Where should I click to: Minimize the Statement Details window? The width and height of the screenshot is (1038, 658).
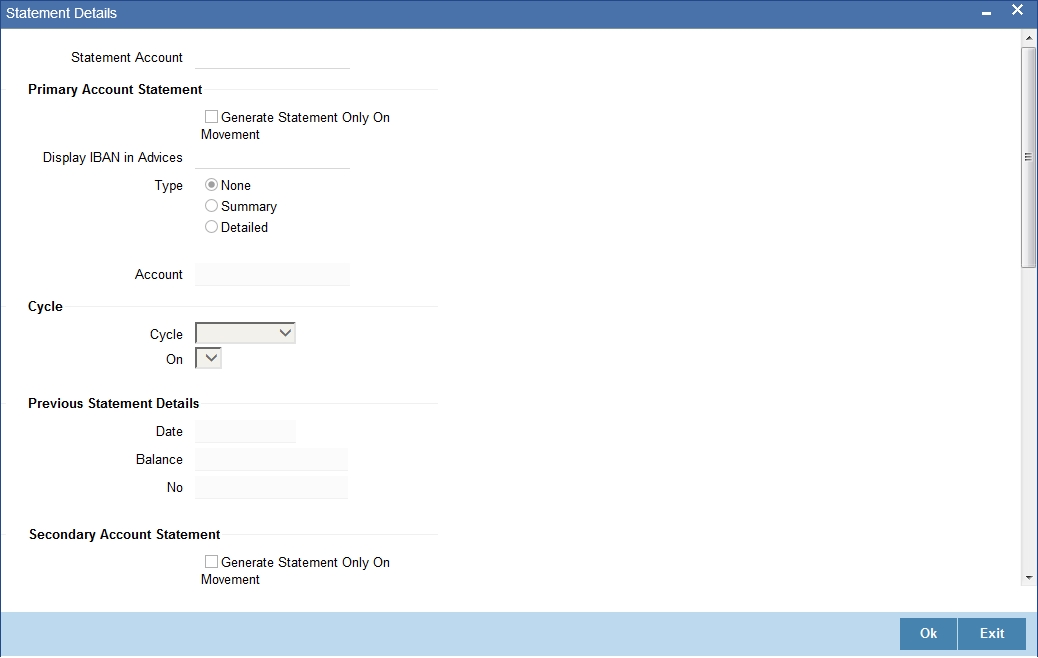(x=986, y=12)
